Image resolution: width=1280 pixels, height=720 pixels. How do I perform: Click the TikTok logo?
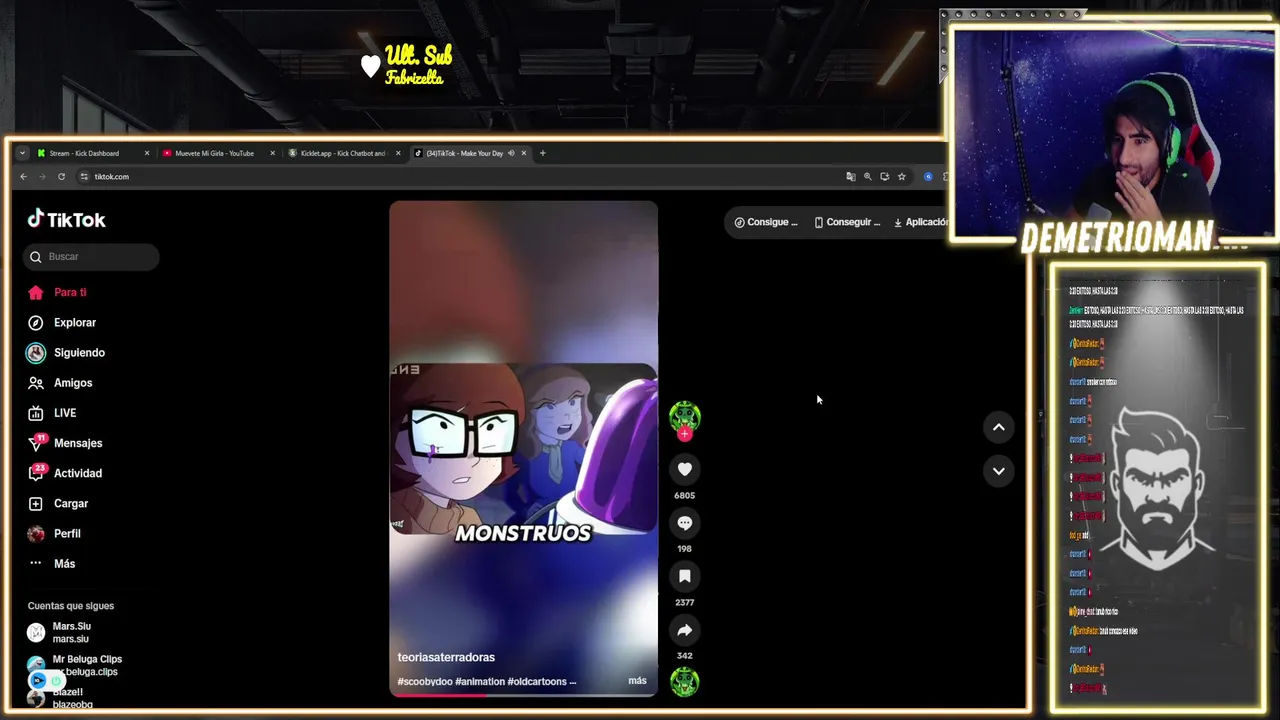66,219
